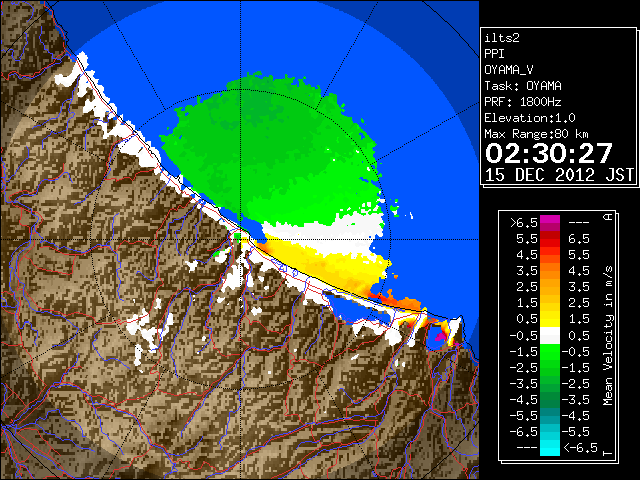Viewport: 640px width, 480px height.
Task: Click the '15 DEC 2012 JST' date
Action: (559, 175)
